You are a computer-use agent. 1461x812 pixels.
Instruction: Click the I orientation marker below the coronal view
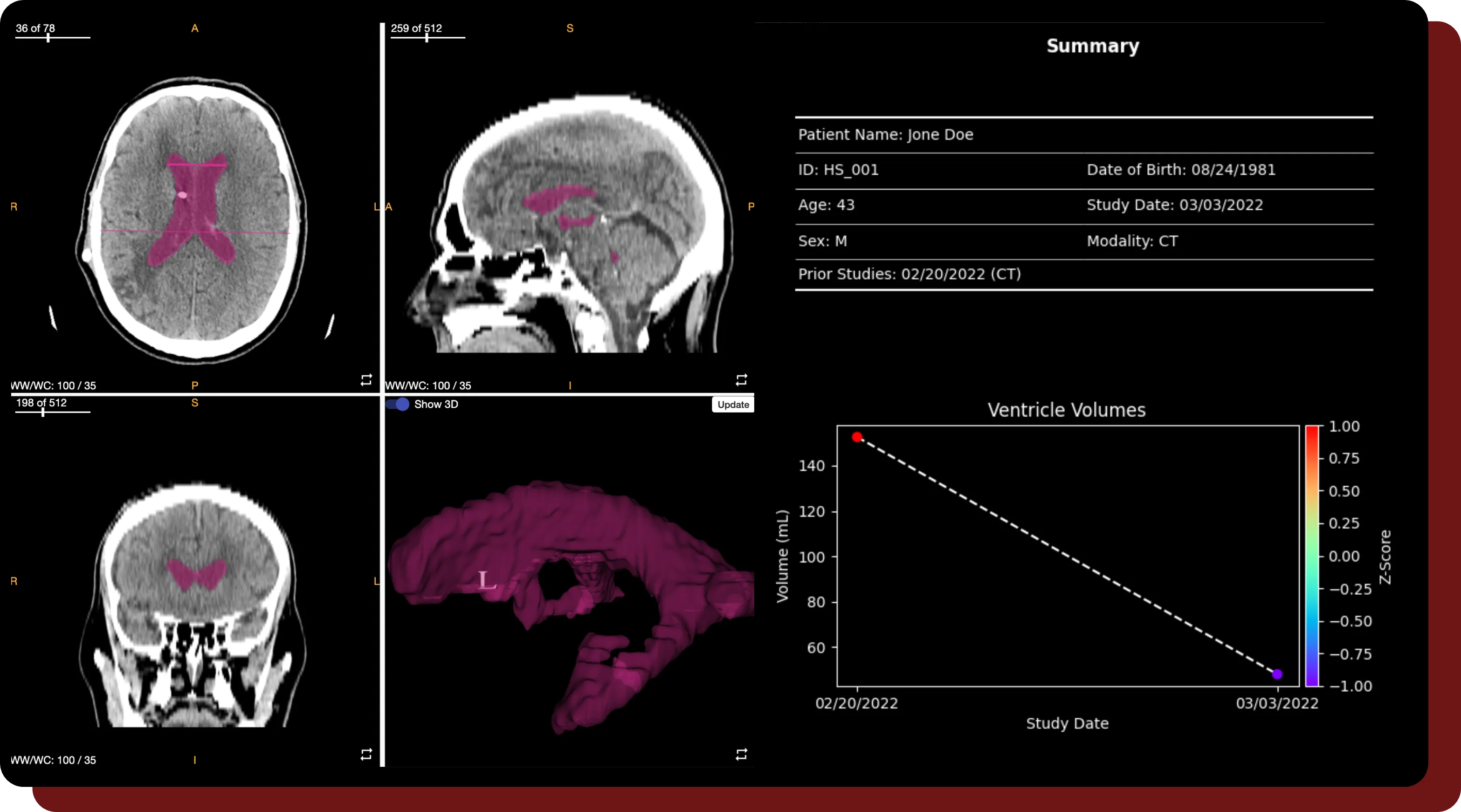coord(194,760)
